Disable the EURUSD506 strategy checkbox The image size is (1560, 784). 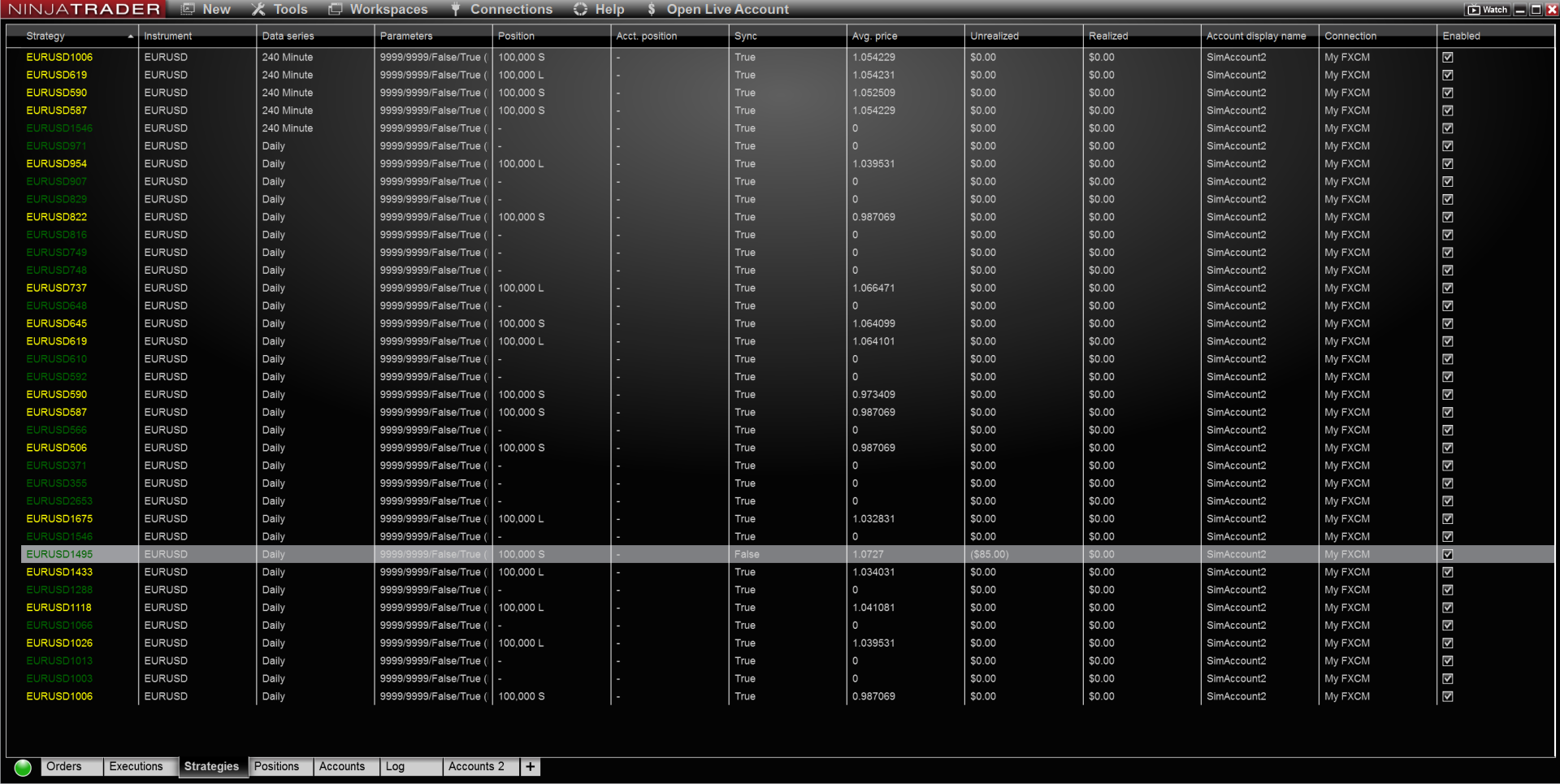(x=1448, y=448)
